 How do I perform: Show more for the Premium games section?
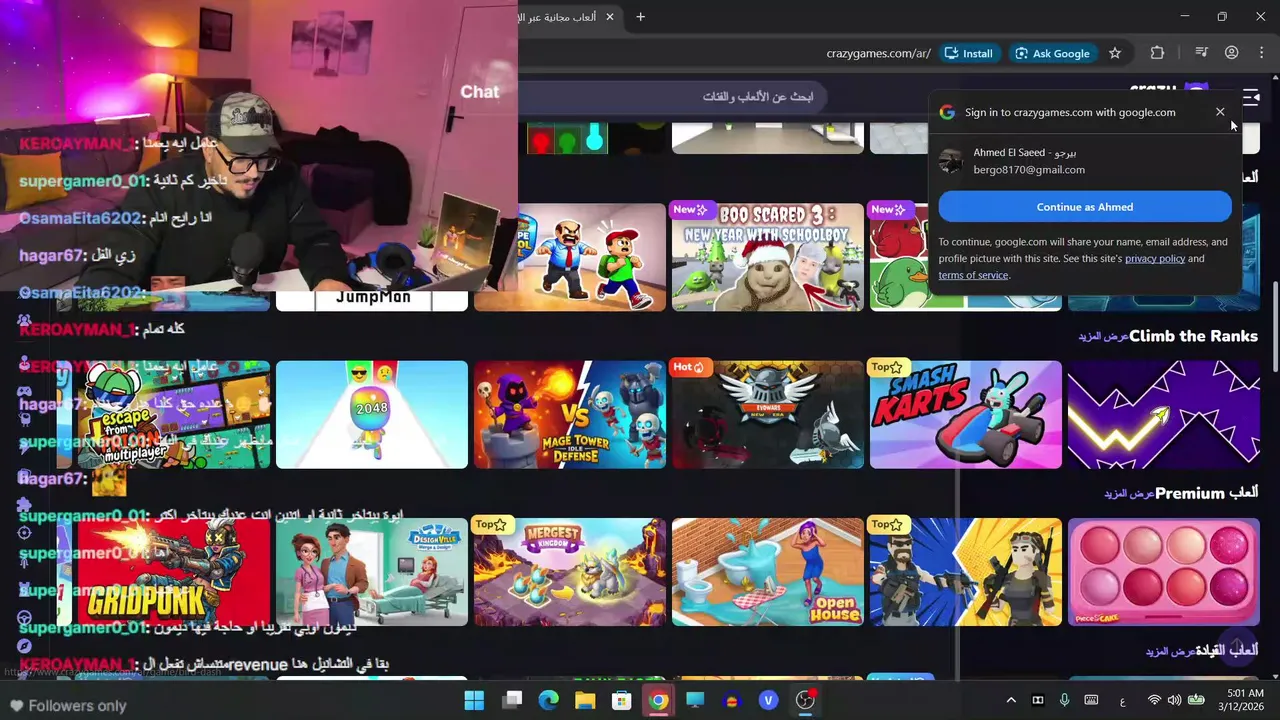click(x=1129, y=494)
